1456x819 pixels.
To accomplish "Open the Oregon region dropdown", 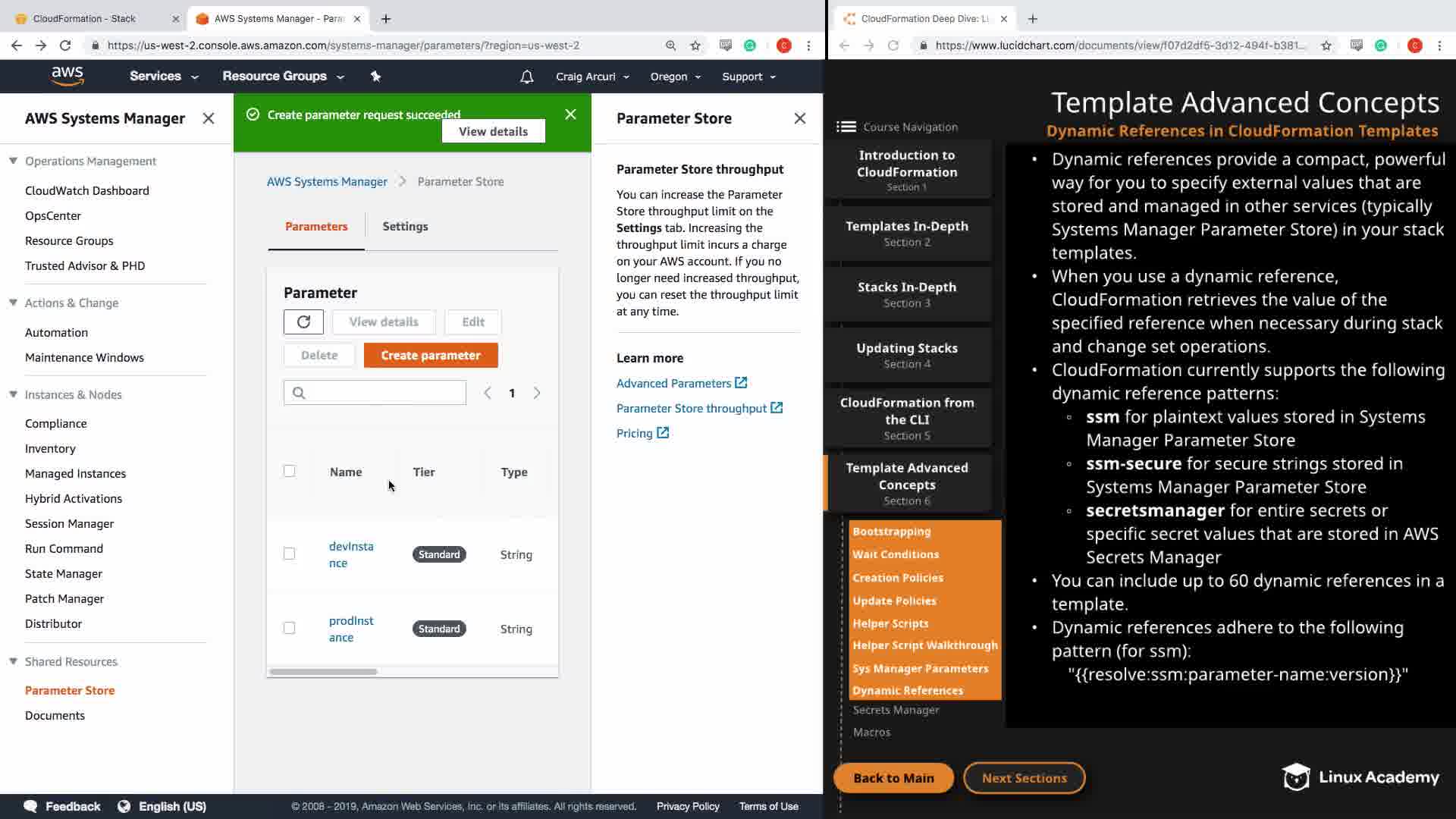I will tap(675, 77).
